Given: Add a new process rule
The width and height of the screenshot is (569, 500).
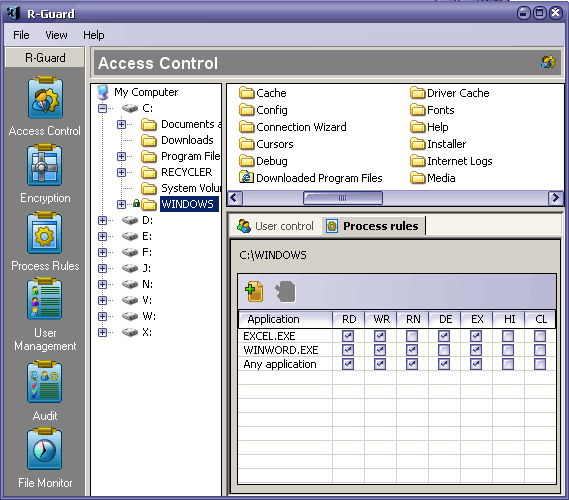Looking at the screenshot, I should 254,291.
